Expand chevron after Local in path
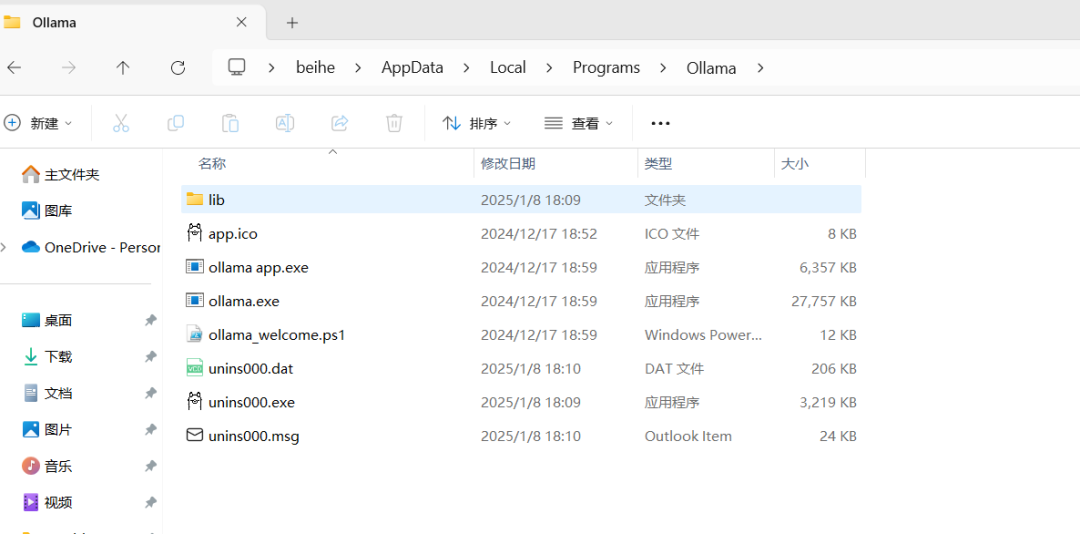Image resolution: width=1080 pixels, height=534 pixels. click(549, 68)
